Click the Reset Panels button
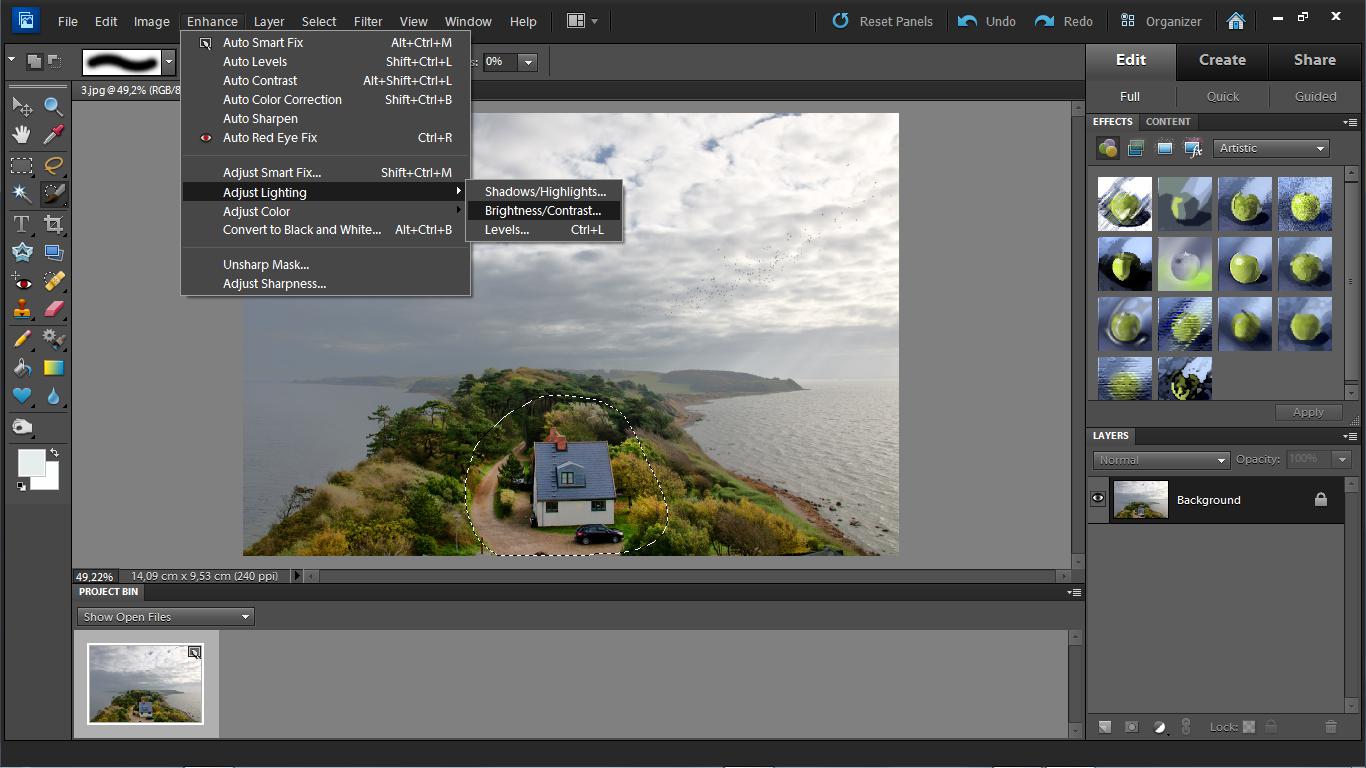Image resolution: width=1366 pixels, height=768 pixels. click(883, 21)
